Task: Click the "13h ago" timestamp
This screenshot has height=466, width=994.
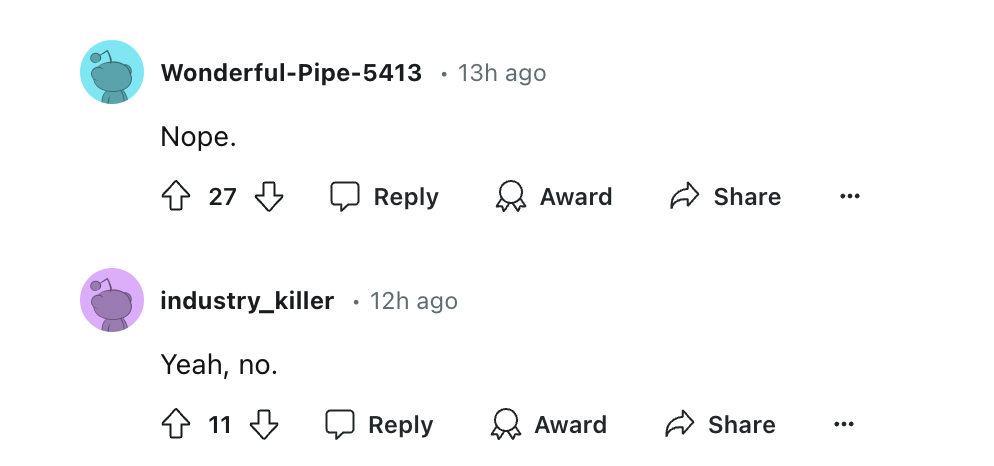Action: 502,73
